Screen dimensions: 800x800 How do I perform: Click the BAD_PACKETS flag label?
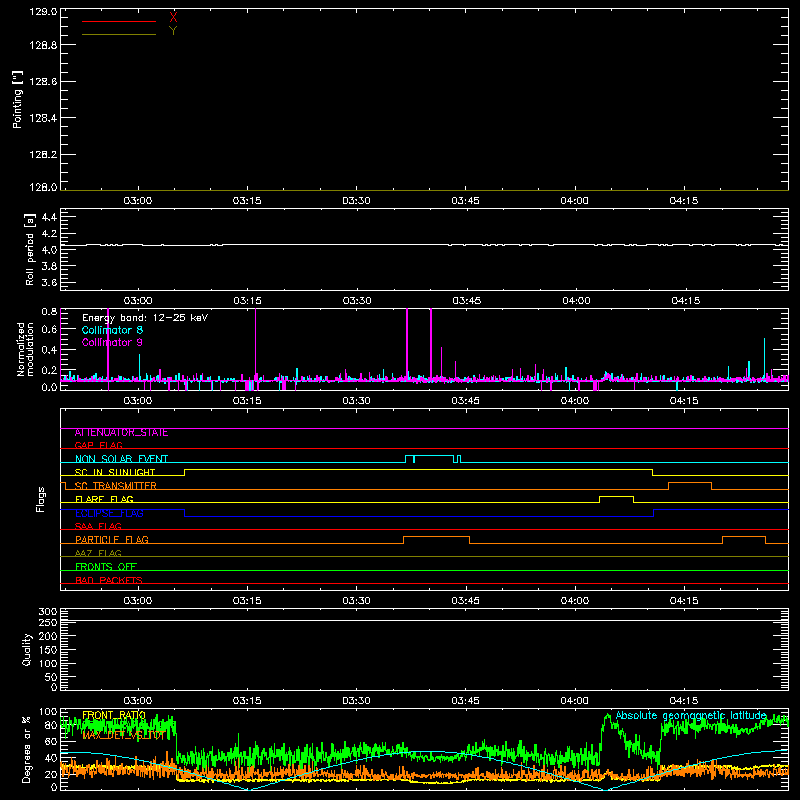pyautogui.click(x=109, y=580)
